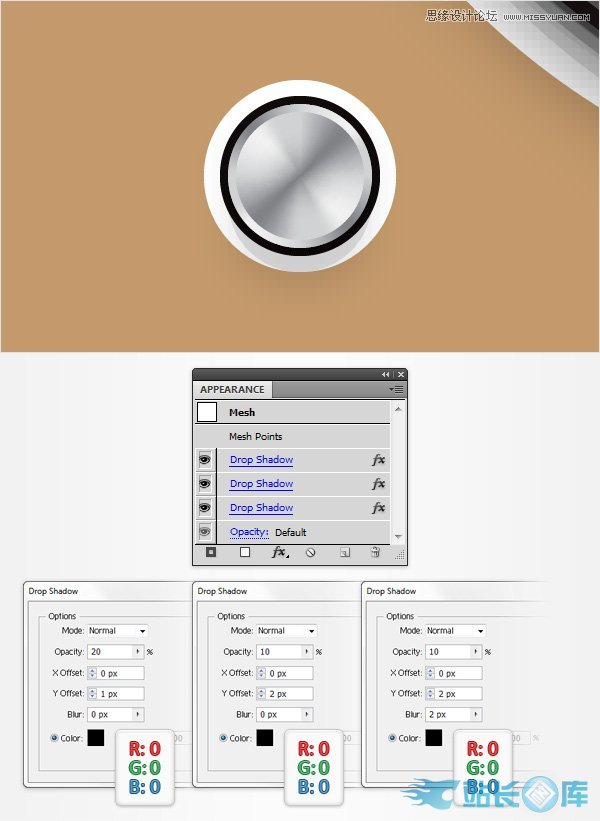Image resolution: width=600 pixels, height=821 pixels.
Task: Click the Duplicate Selected Item icon
Action: pos(345,552)
